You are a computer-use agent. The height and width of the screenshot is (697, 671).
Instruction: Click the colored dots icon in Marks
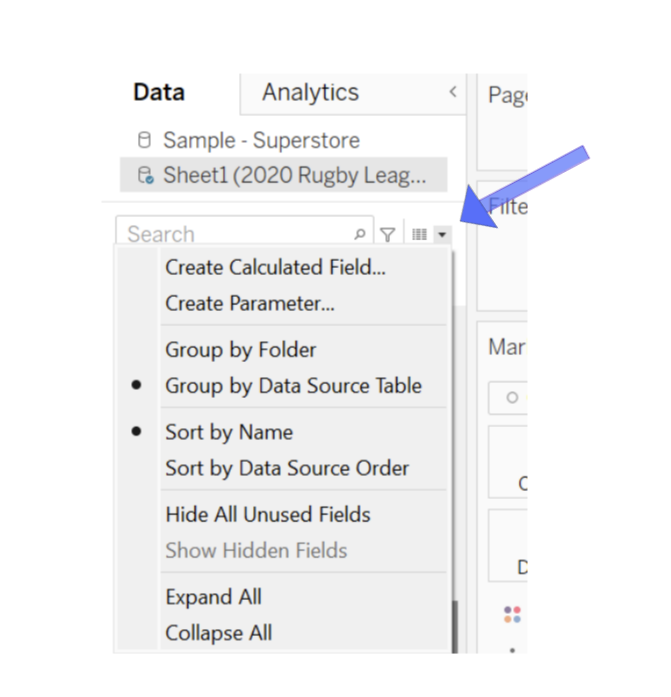tap(512, 614)
